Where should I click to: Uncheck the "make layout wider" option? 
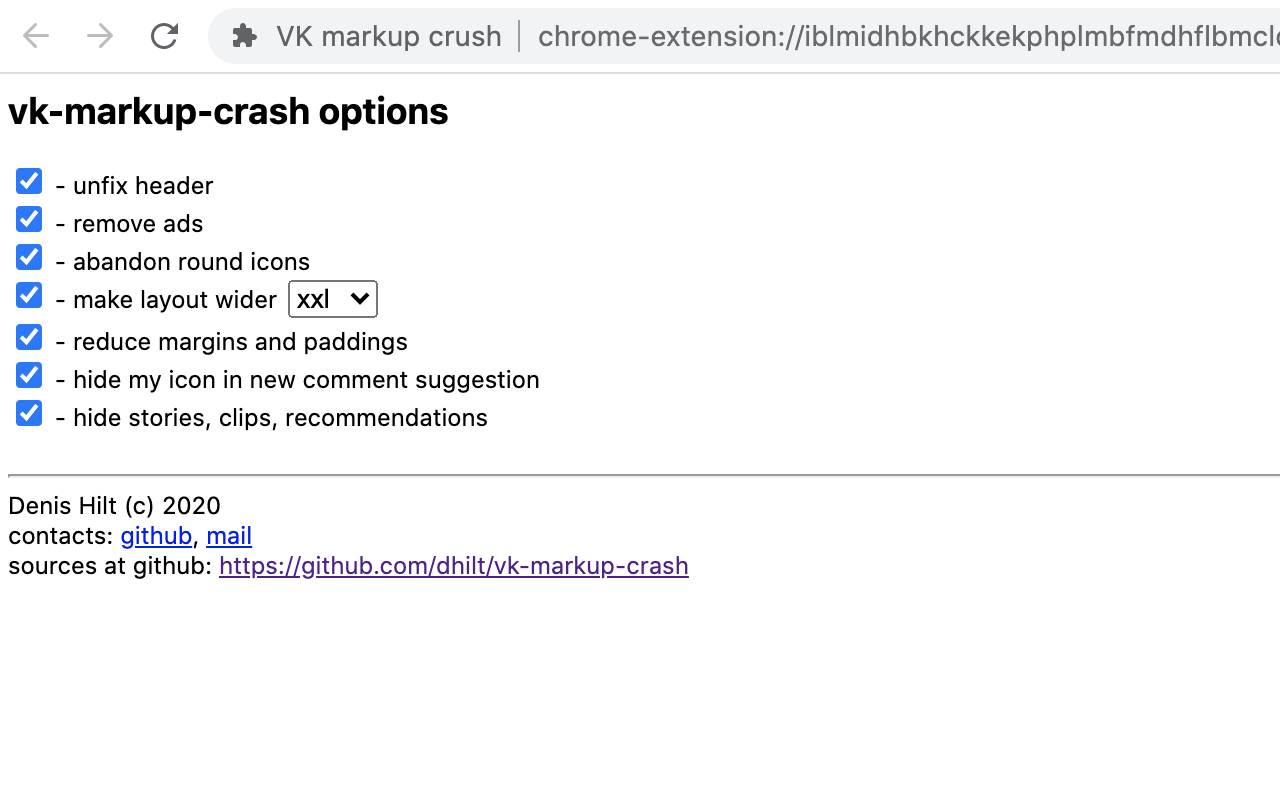(x=28, y=295)
